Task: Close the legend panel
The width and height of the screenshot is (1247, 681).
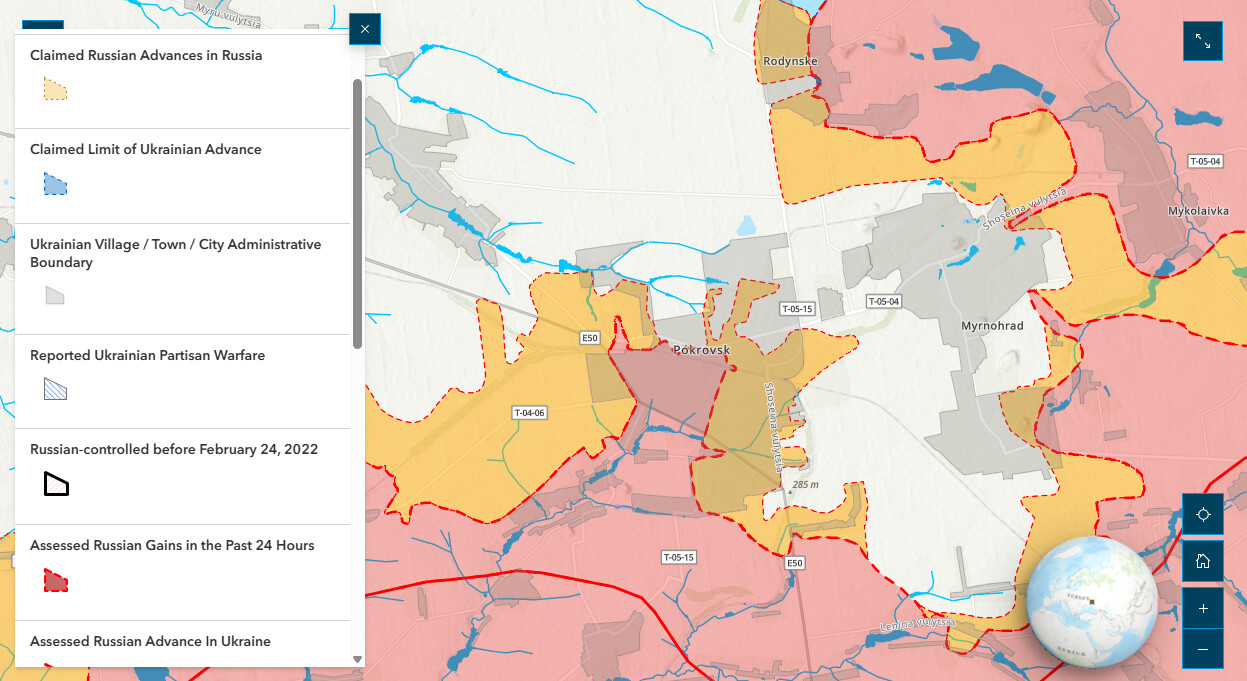Action: click(x=364, y=29)
